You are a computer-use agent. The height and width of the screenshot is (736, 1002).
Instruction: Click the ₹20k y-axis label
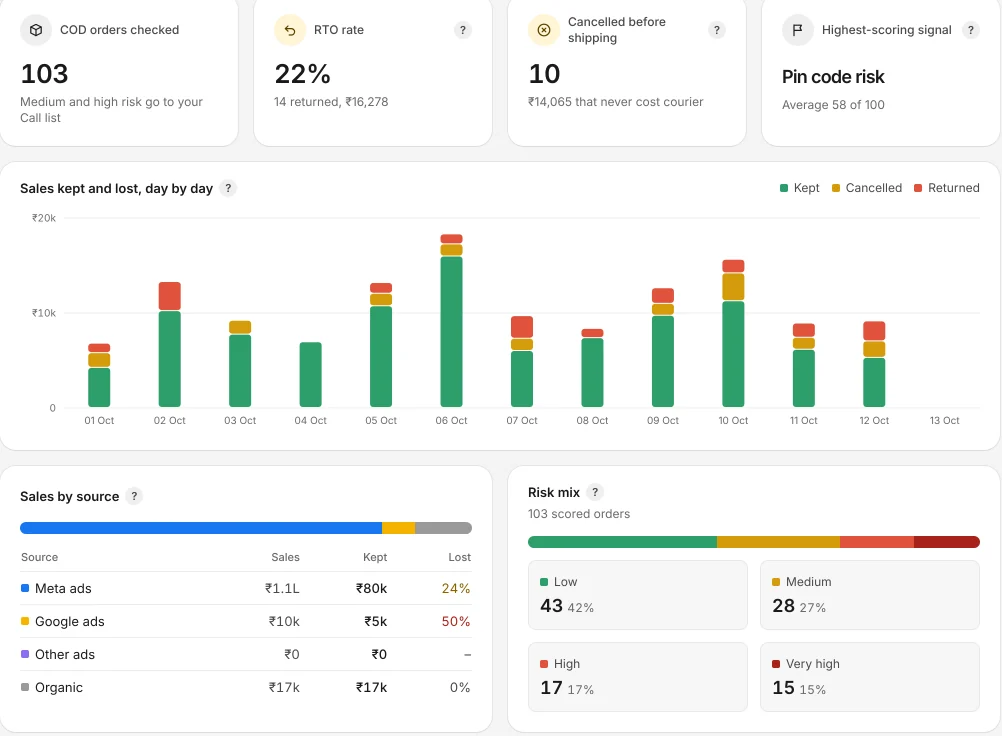[x=44, y=218]
